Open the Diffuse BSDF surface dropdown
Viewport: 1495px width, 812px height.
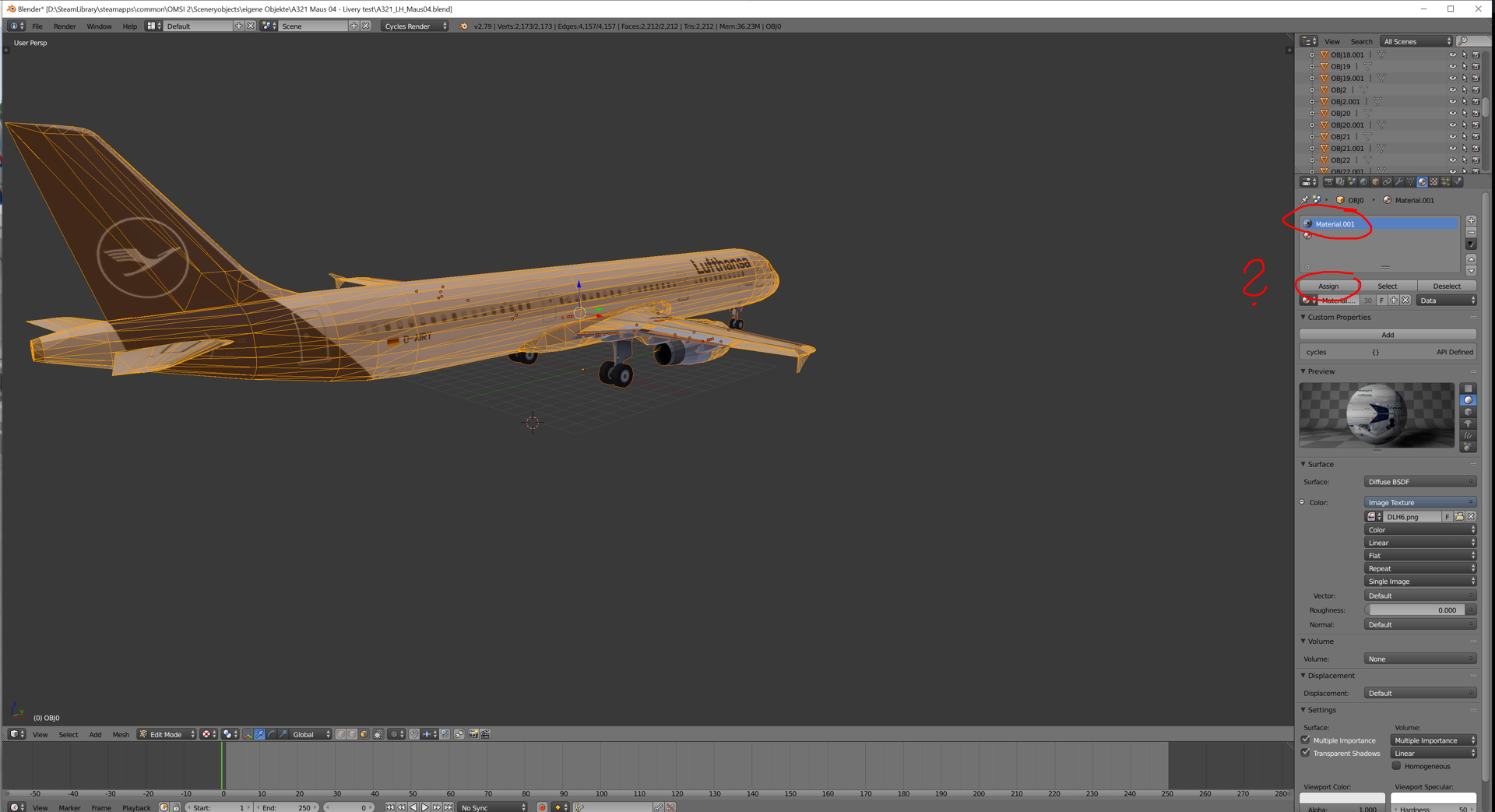click(1419, 482)
